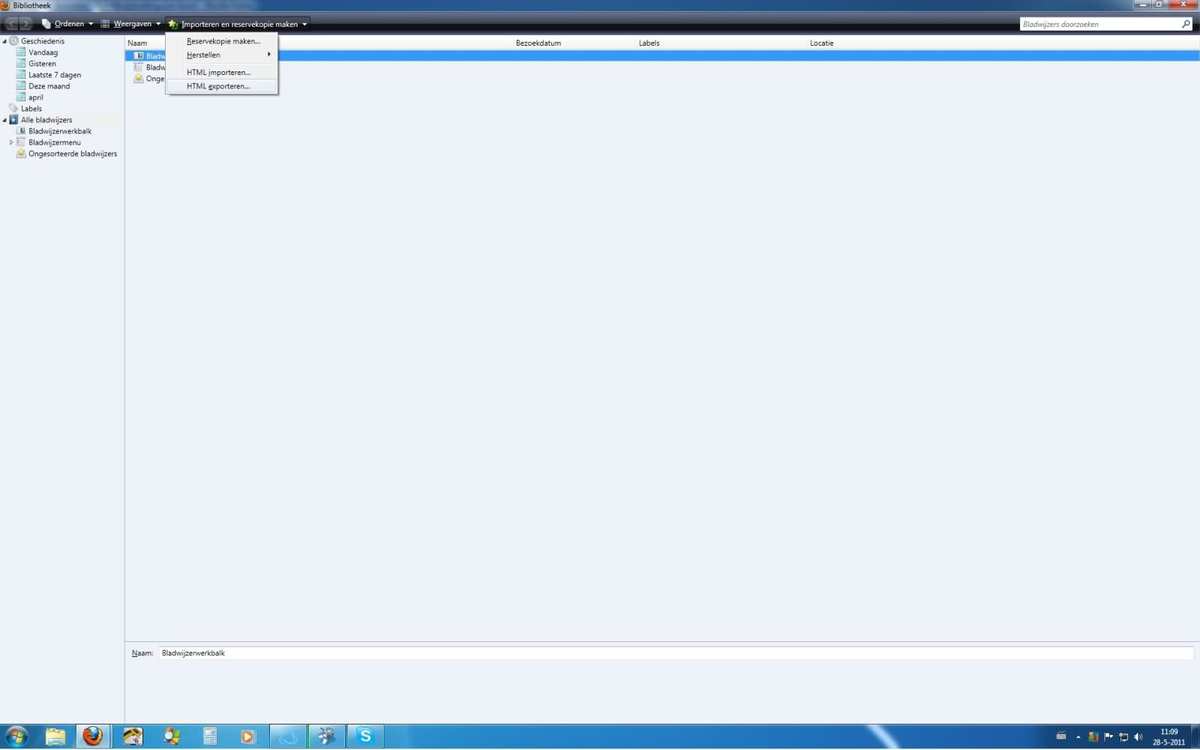Click the Geschiedenis clock icon
This screenshot has width=1200, height=750.
[14, 41]
